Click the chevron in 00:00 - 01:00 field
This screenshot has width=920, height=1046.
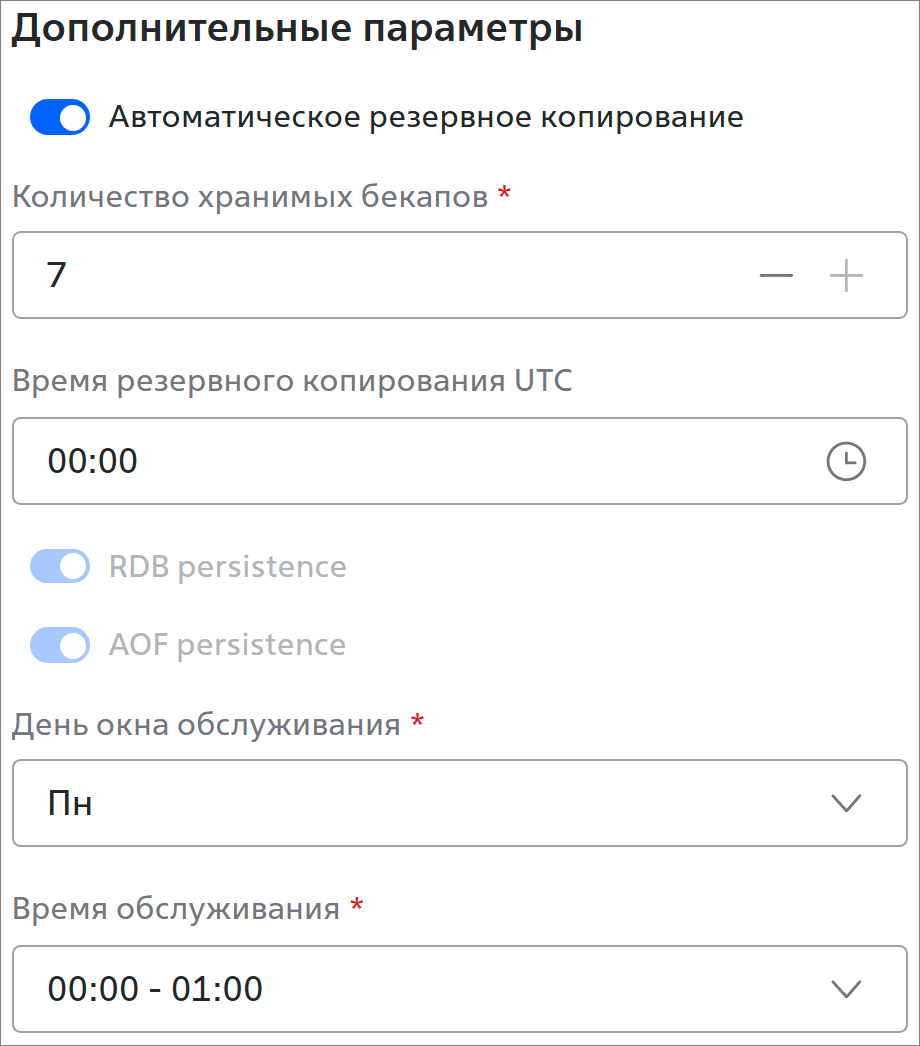pos(846,989)
